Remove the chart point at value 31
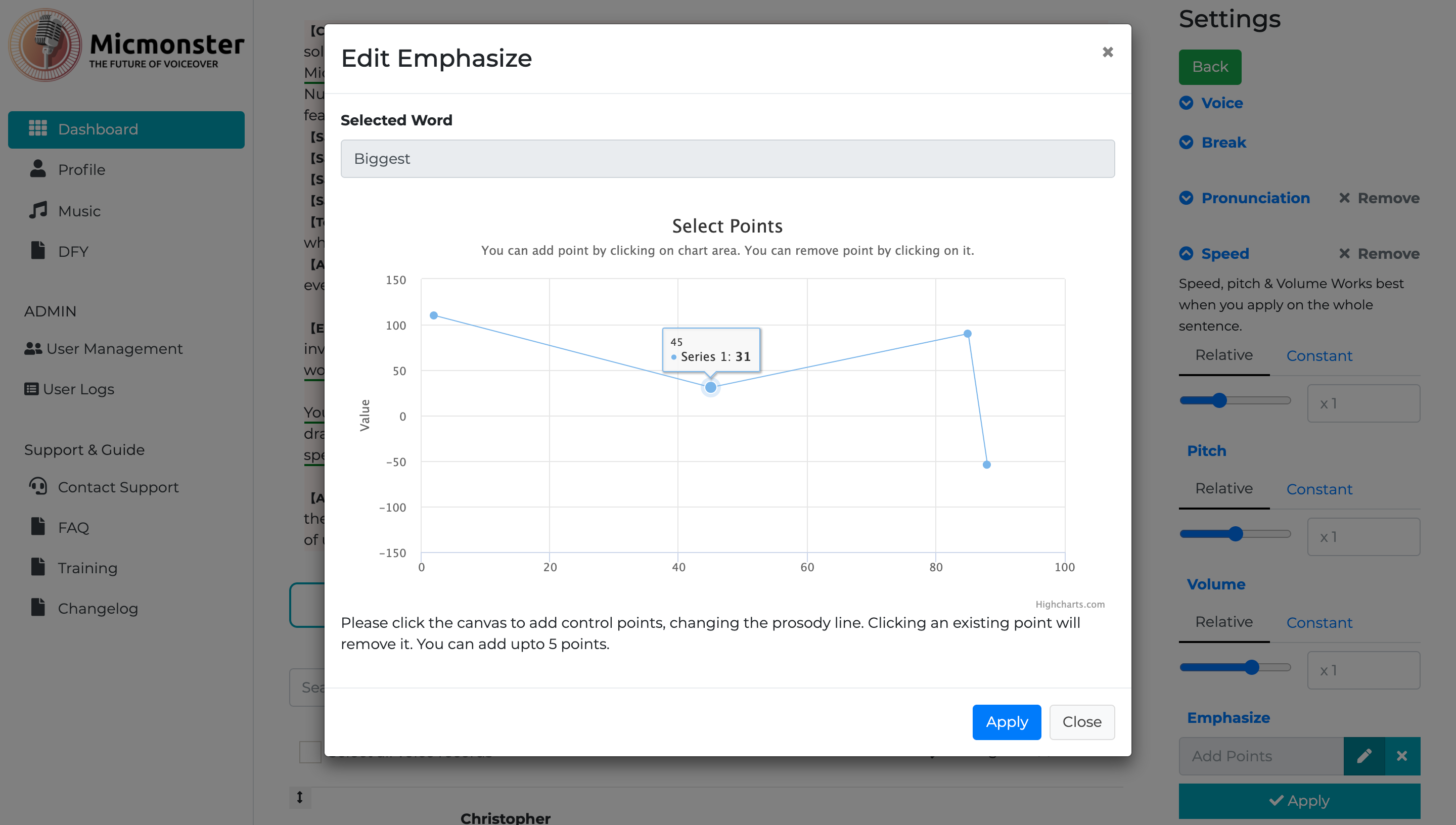 coord(710,388)
